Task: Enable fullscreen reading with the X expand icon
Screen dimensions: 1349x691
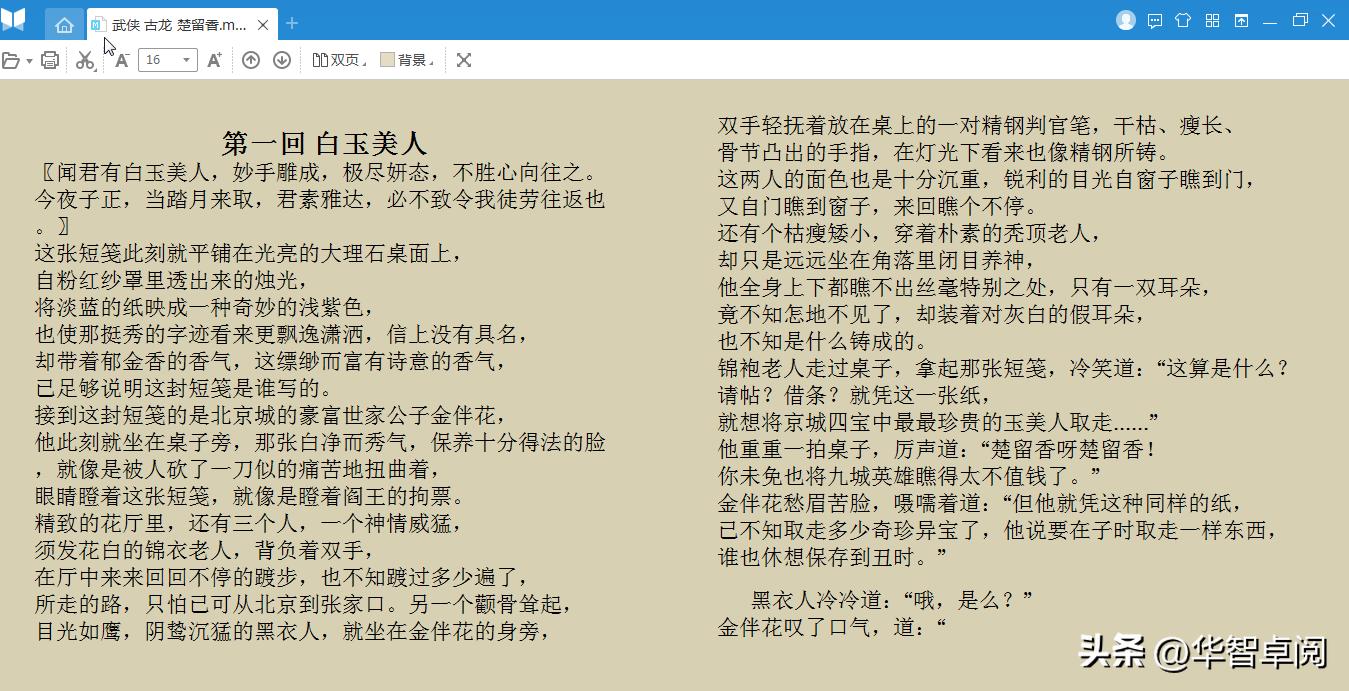Action: pos(463,60)
